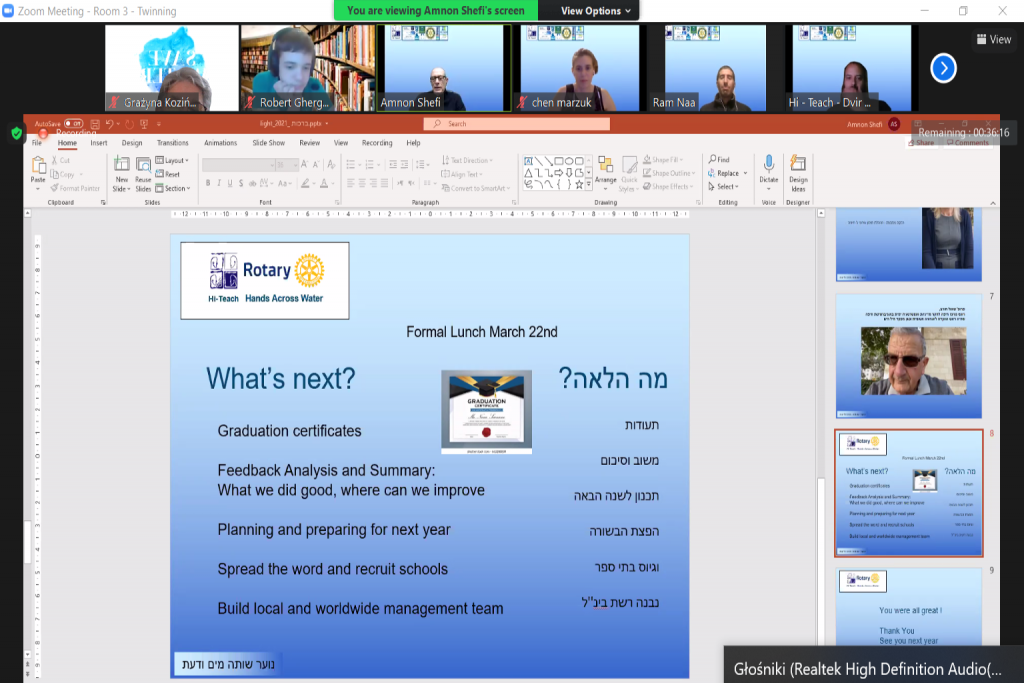Image resolution: width=1024 pixels, height=683 pixels.
Task: Click the Share button in PowerPoint
Action: (920, 143)
